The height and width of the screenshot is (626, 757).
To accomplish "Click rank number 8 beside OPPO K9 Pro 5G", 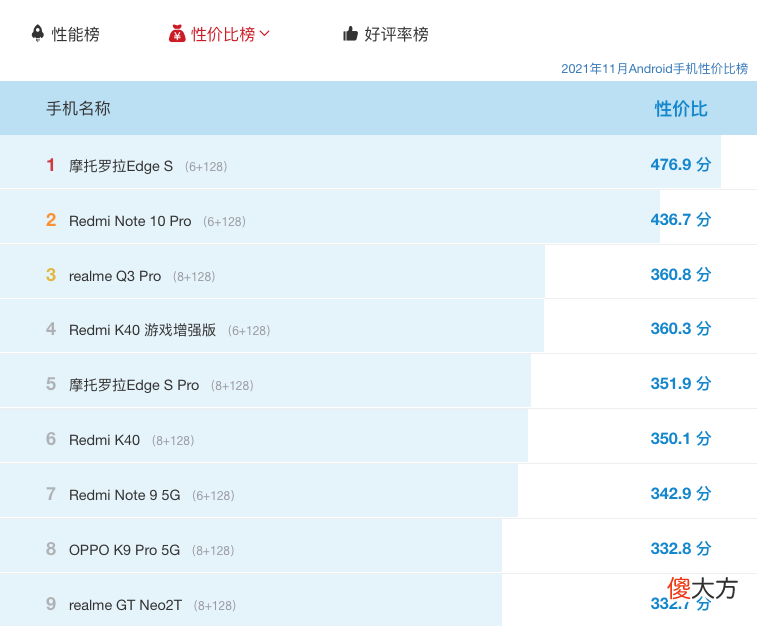I will coord(51,549).
